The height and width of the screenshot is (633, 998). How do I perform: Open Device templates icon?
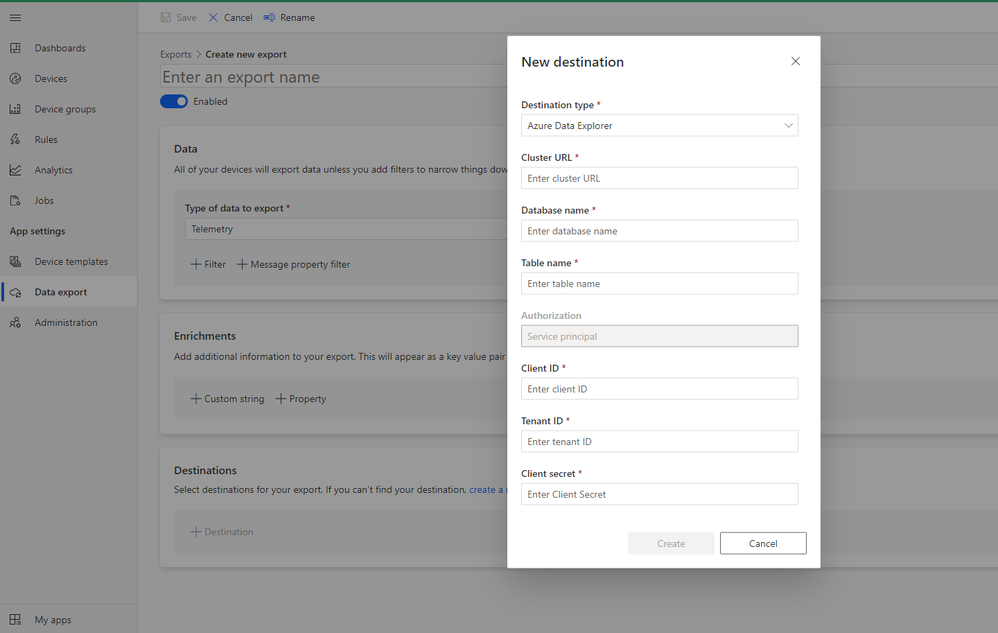15,262
